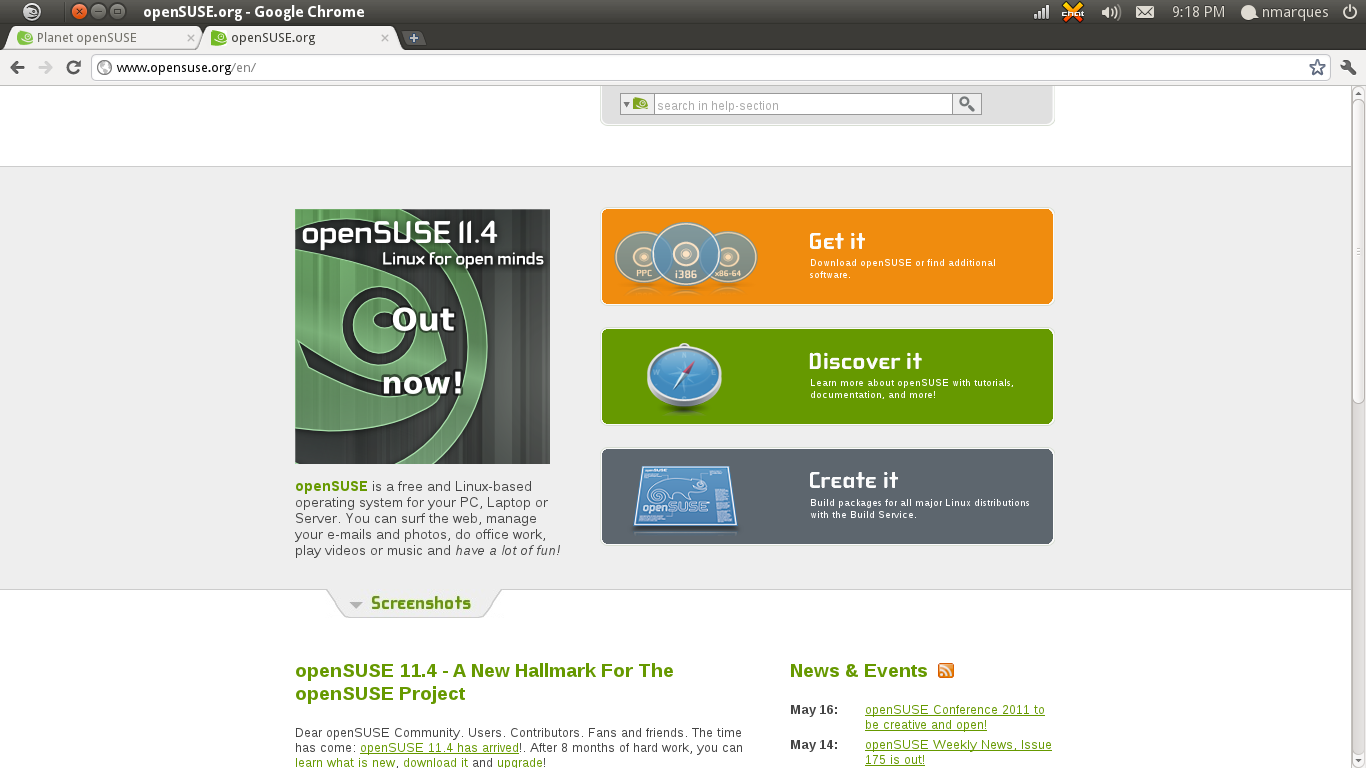Viewport: 1366px width, 768px height.
Task: Click the download it link
Action: (x=436, y=762)
